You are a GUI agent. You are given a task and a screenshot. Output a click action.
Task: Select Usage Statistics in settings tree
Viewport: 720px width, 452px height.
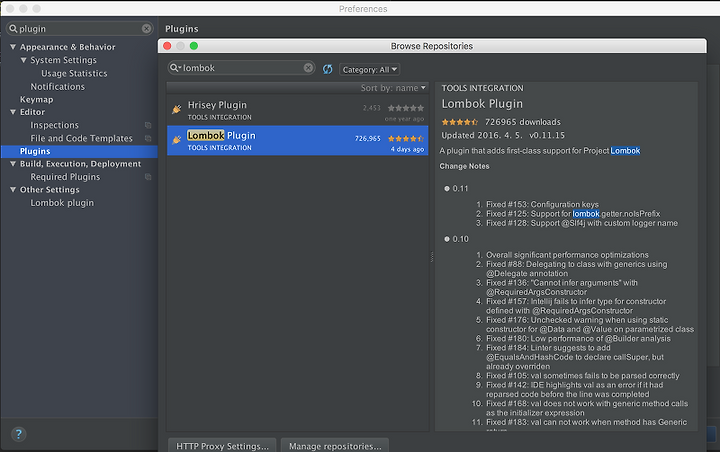[74, 73]
